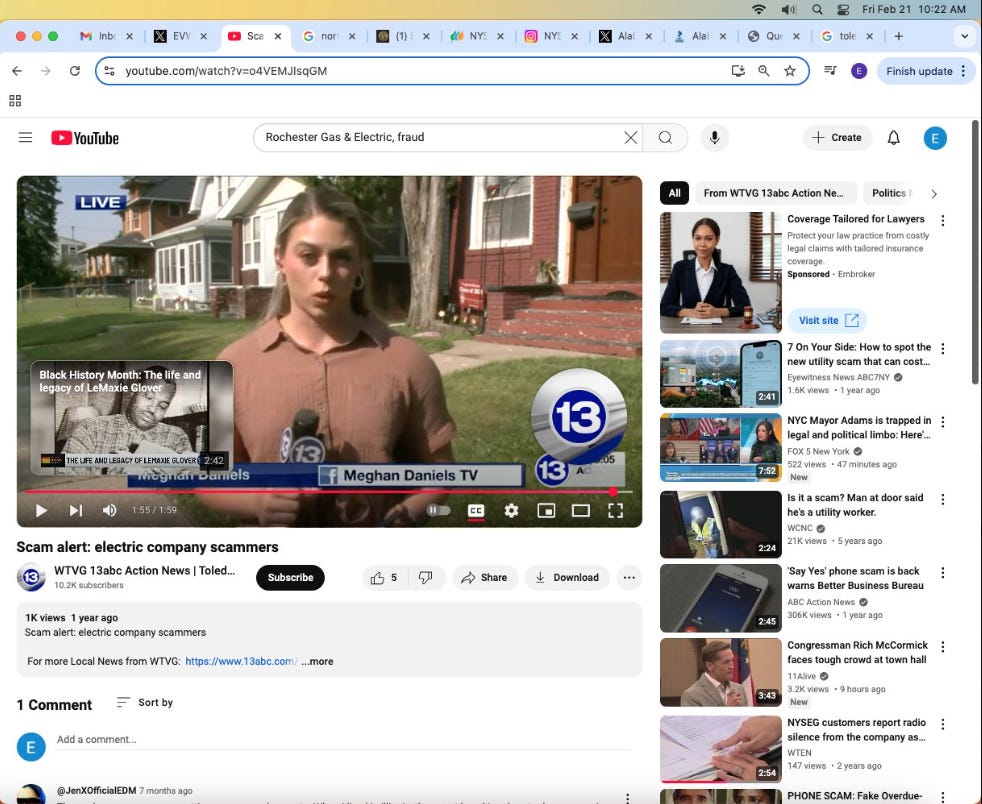This screenshot has width=982, height=804.
Task: Open a new browser tab with plus
Action: click(x=899, y=36)
